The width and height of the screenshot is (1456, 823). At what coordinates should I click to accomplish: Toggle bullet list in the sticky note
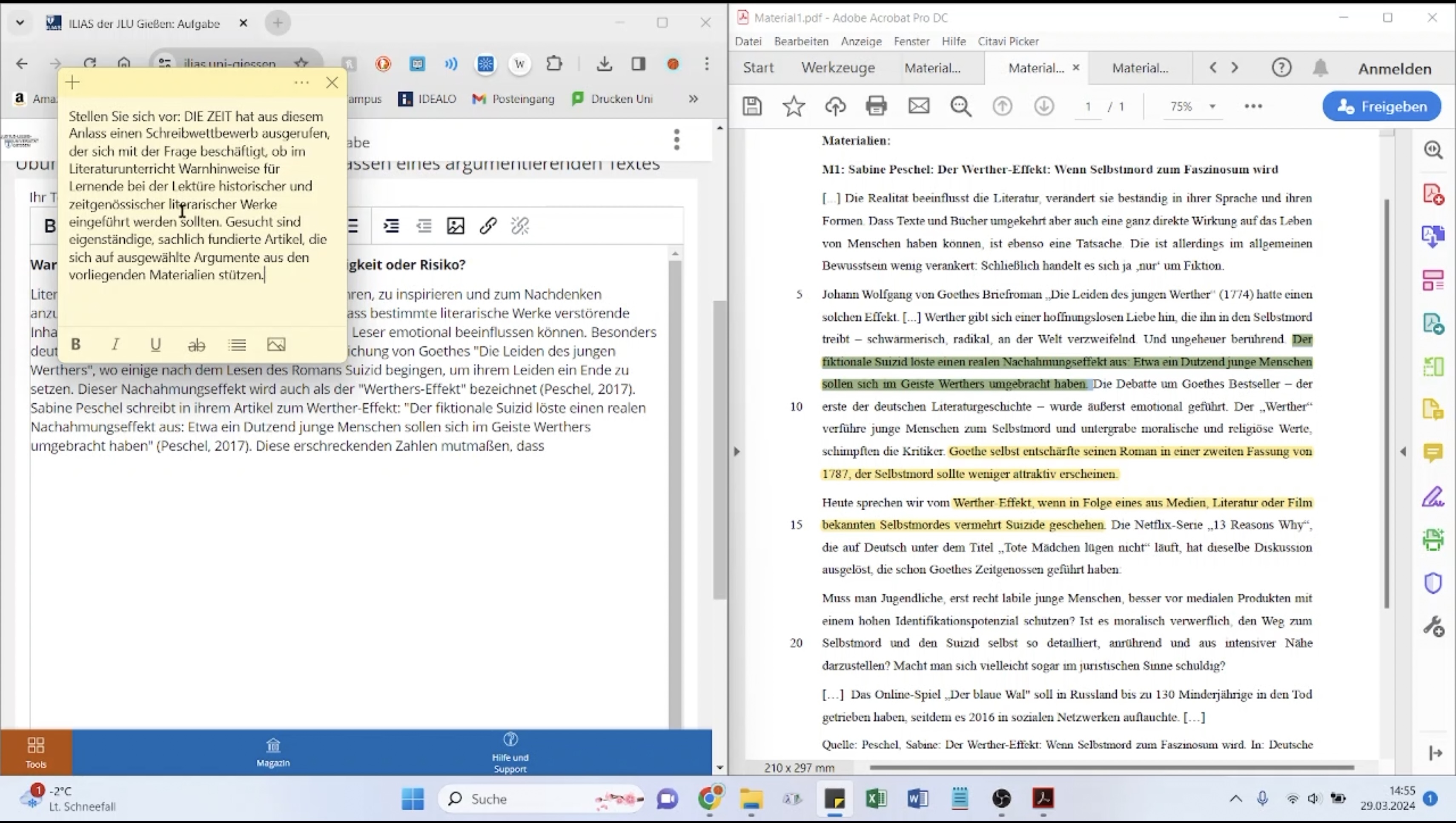pos(237,344)
